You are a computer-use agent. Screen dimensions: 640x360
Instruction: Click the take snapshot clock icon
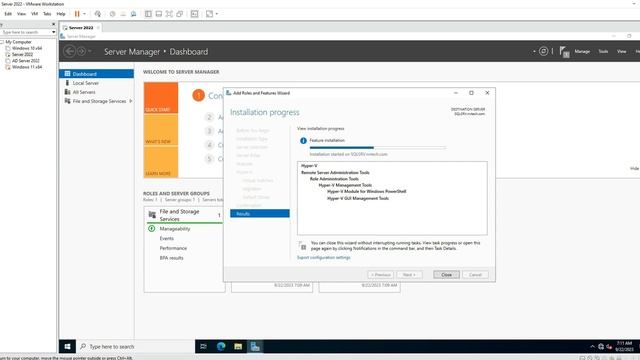pyautogui.click(x=112, y=14)
